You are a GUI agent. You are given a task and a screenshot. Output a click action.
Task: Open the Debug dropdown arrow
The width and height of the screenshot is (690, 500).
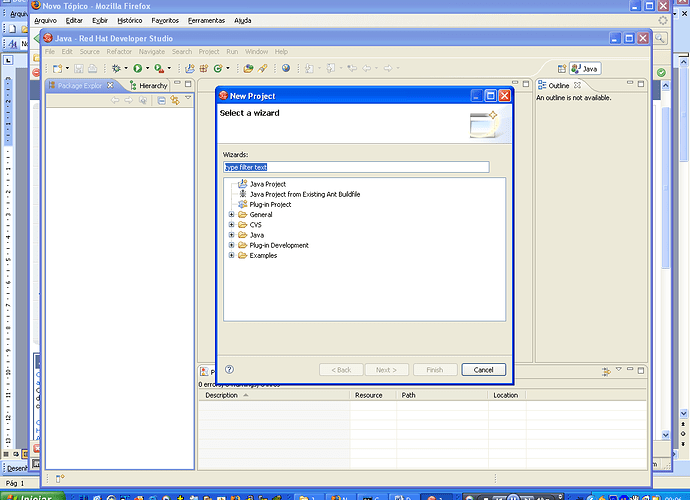click(x=126, y=68)
